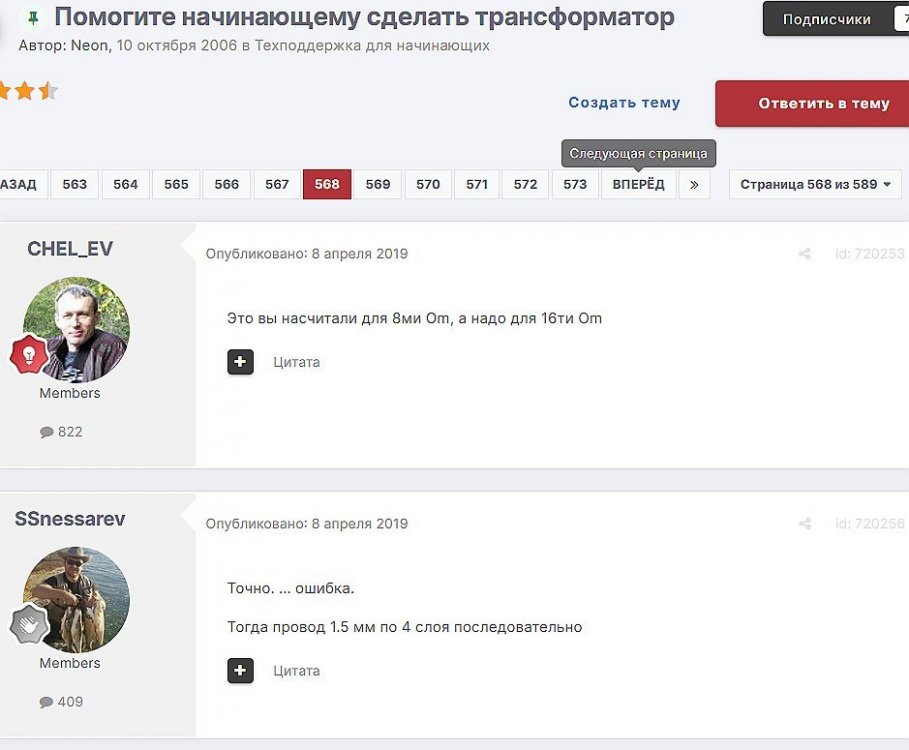Viewport: 909px width, 750px height.
Task: Click the grey rank badge of SSnessarev
Action: pyautogui.click(x=28, y=624)
